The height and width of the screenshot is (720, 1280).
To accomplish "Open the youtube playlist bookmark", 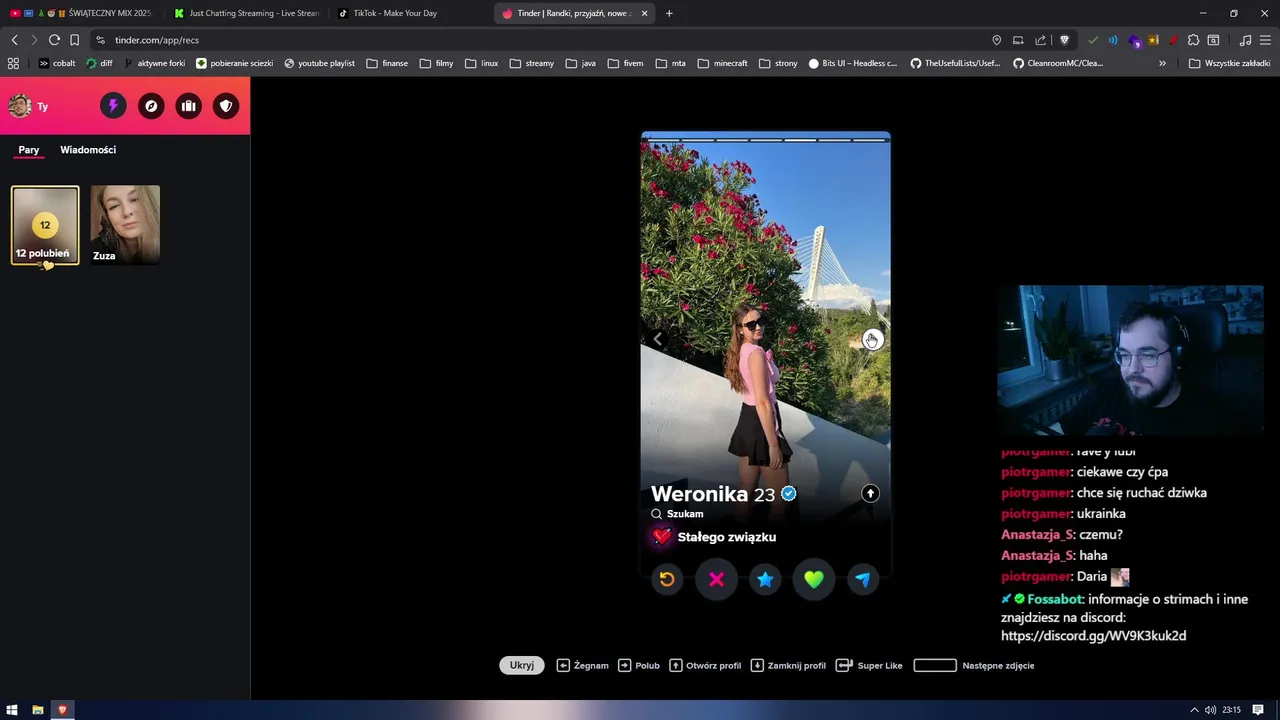I will pyautogui.click(x=319, y=63).
